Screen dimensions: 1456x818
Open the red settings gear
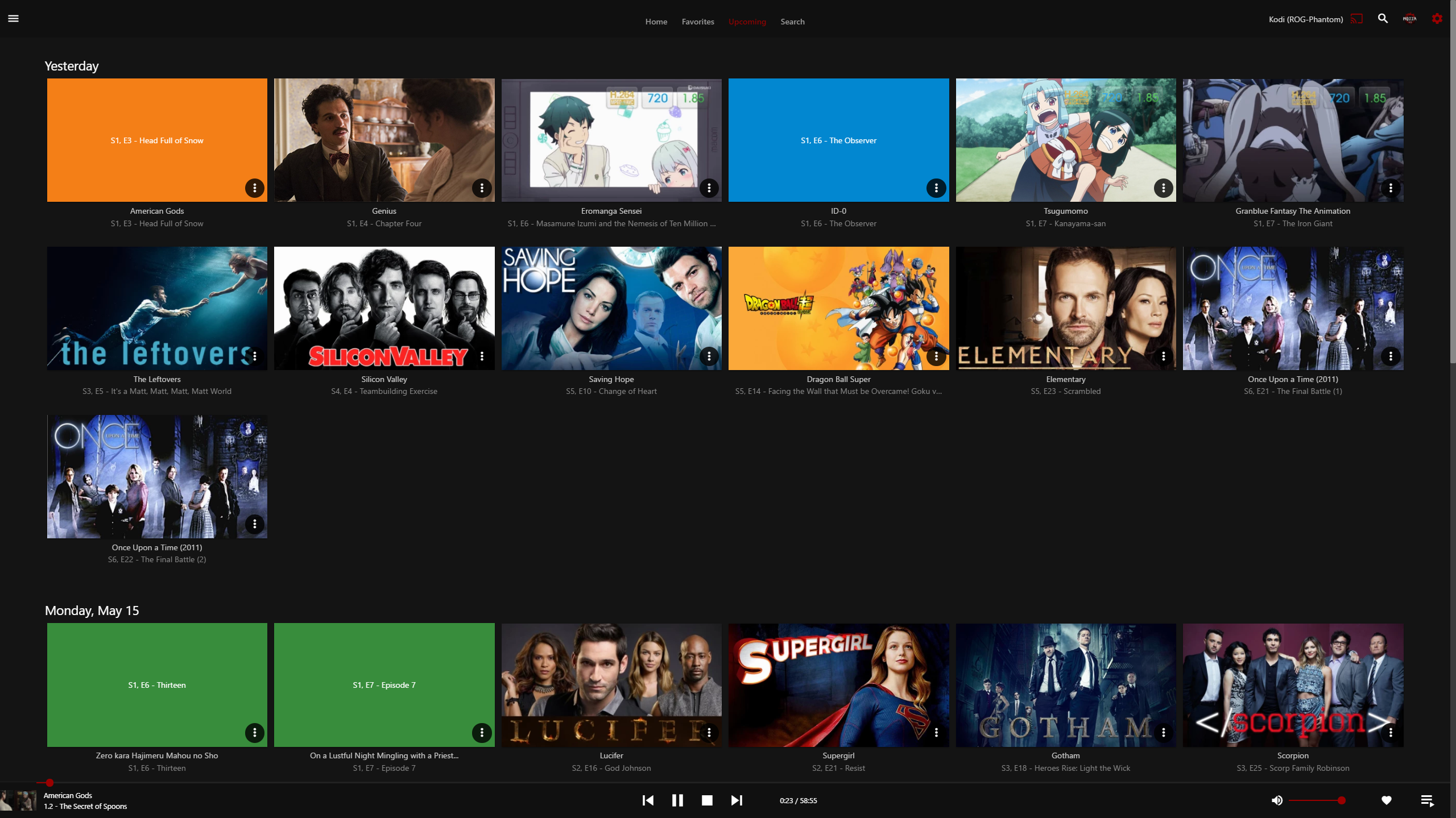click(x=1437, y=19)
